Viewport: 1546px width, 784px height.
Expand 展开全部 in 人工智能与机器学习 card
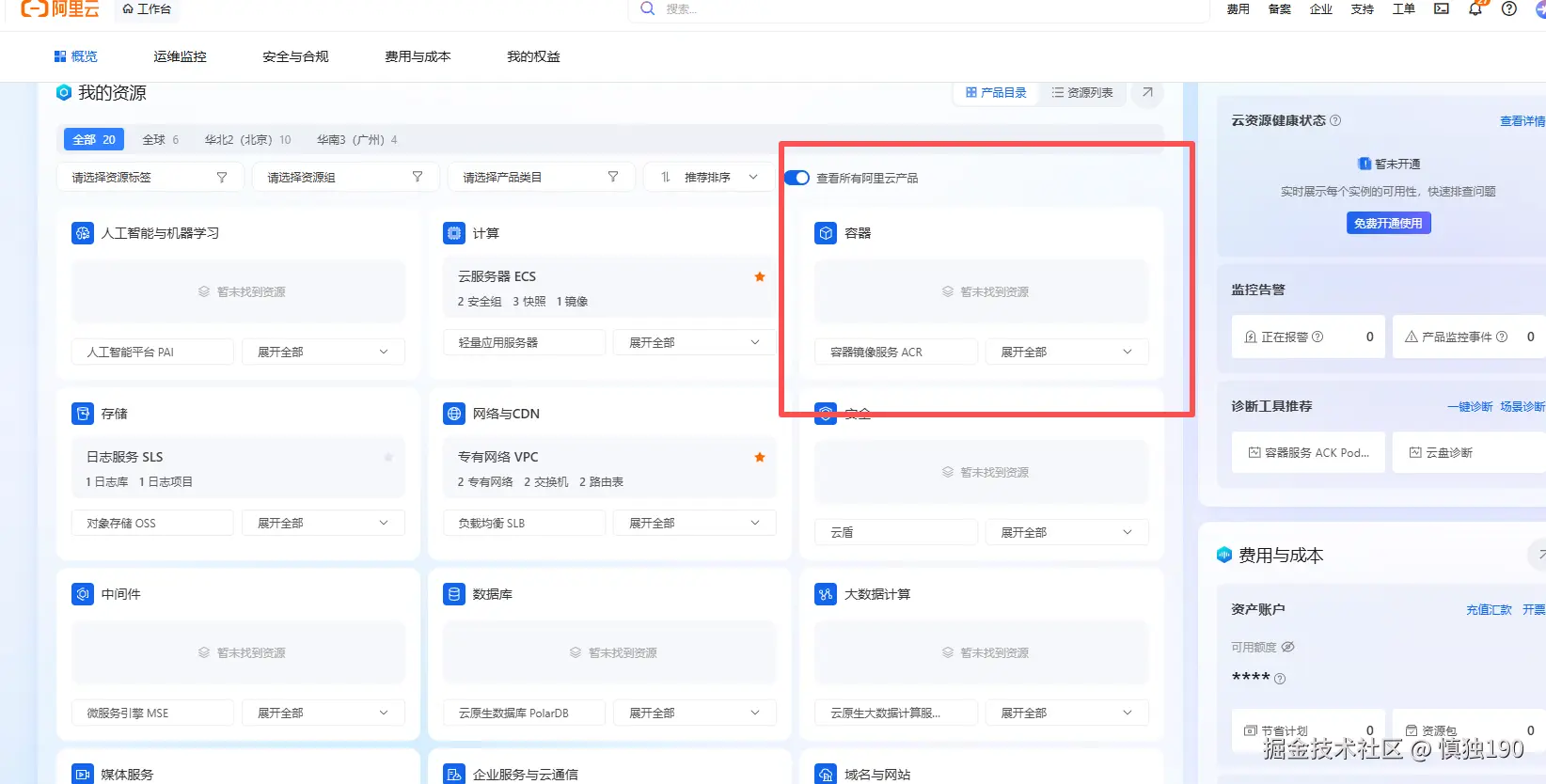[323, 352]
